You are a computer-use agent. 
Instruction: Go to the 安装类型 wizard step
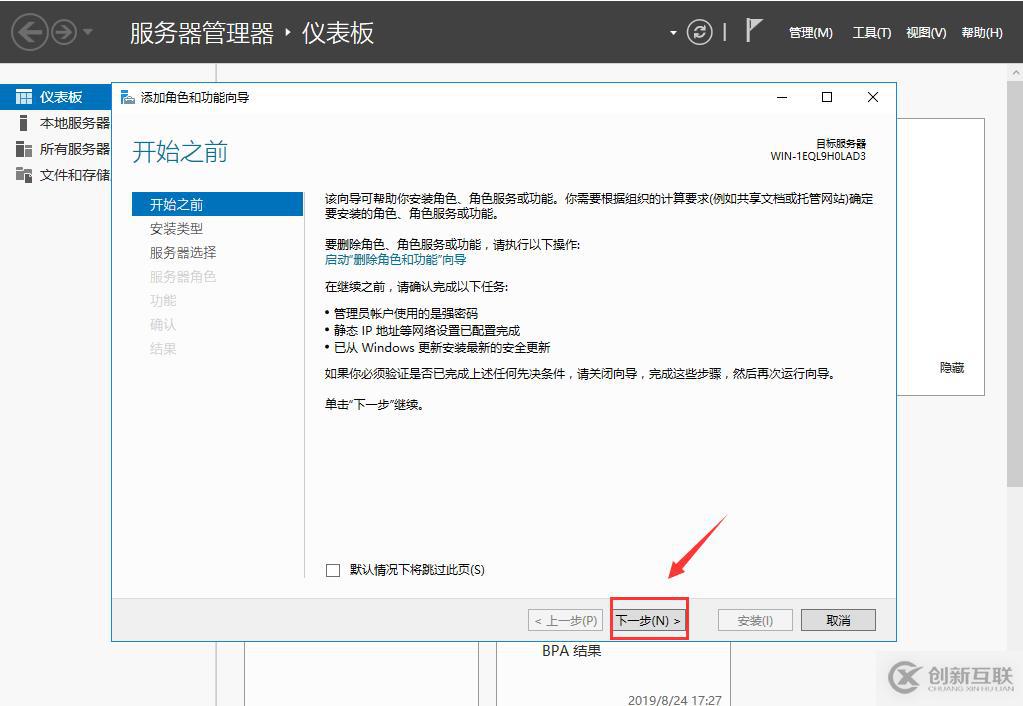click(176, 228)
